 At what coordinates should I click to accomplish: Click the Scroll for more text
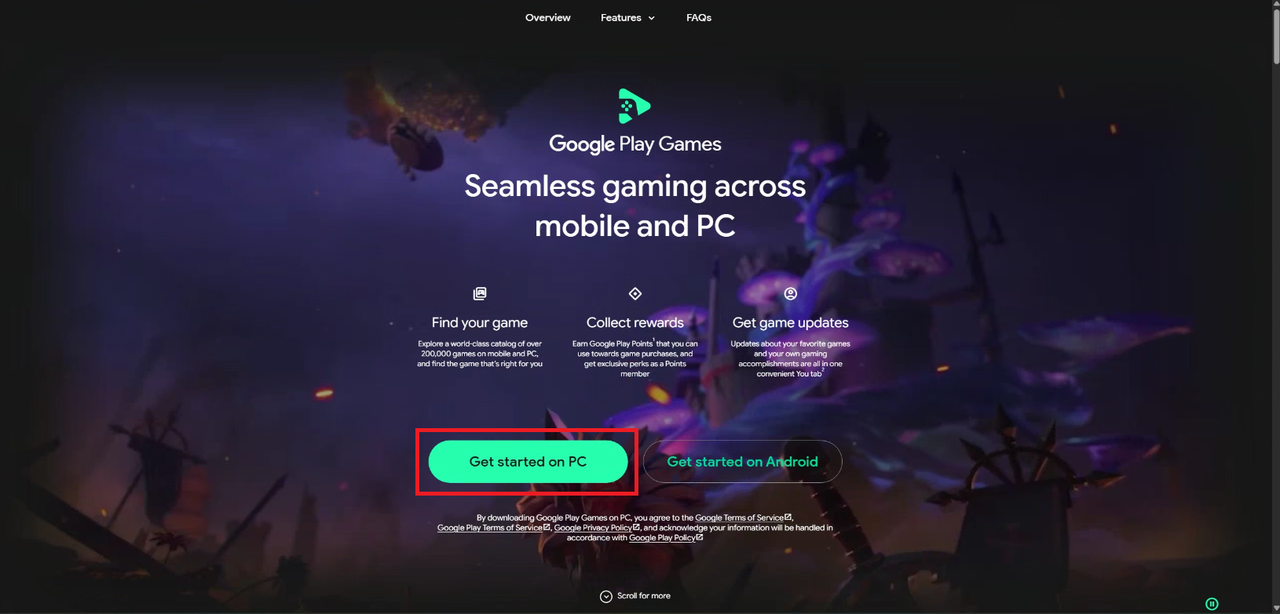coord(644,596)
